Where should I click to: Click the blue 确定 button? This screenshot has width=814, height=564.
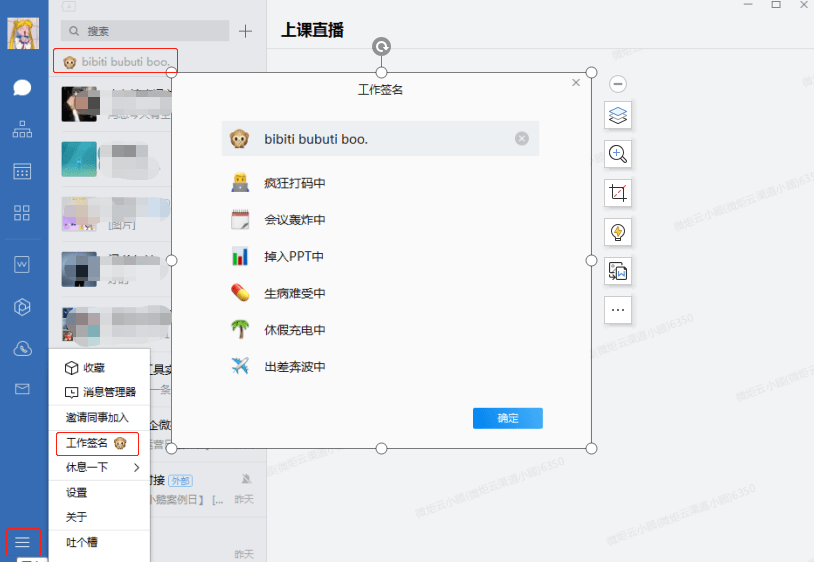[x=507, y=418]
